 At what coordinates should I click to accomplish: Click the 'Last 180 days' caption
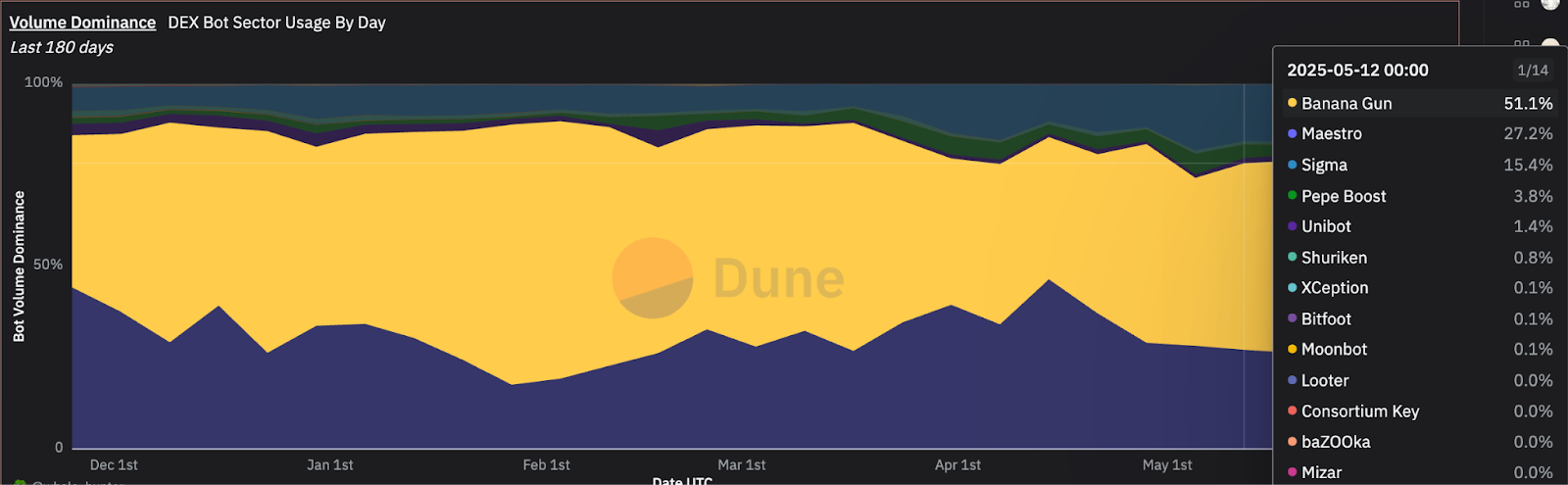[x=62, y=47]
